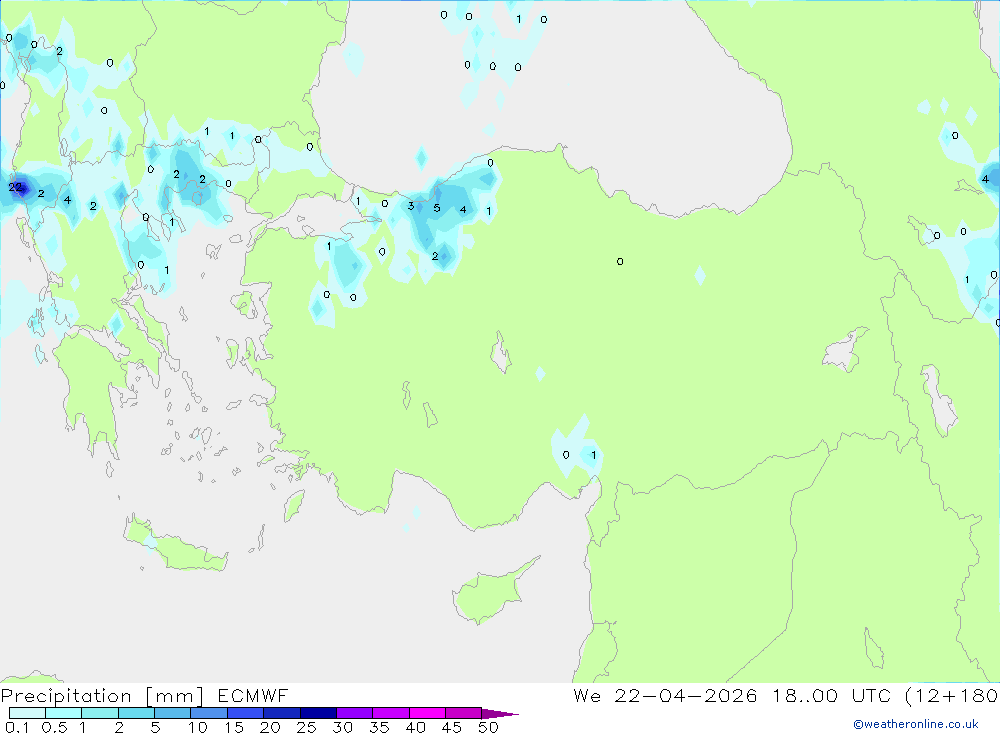Click the '0.5' legend scale label
This screenshot has width=1000, height=733.
[54, 727]
